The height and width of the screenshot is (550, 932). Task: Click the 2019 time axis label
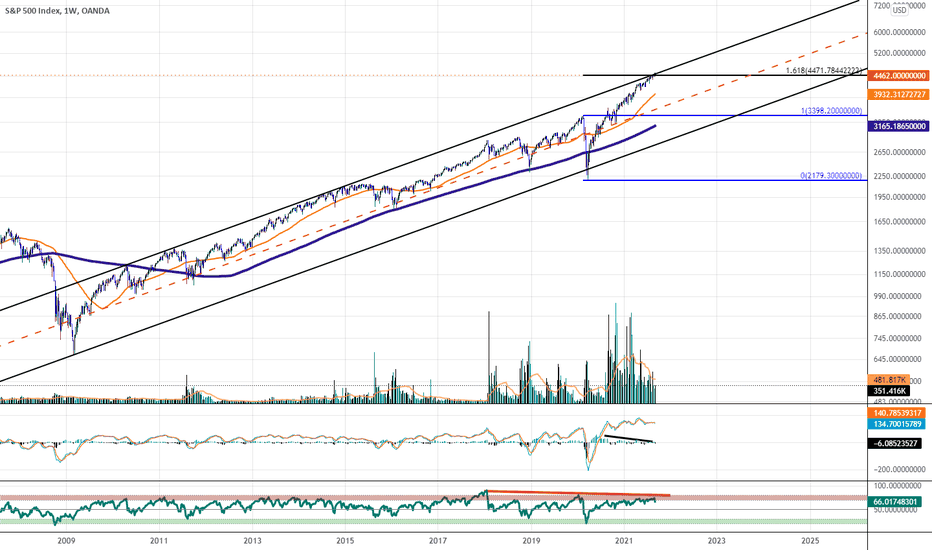pyautogui.click(x=531, y=540)
